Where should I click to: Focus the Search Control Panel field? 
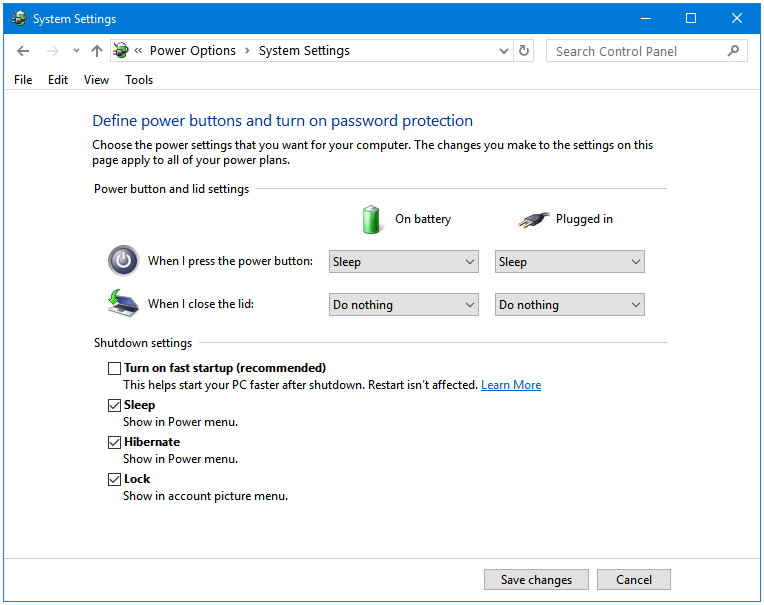point(638,51)
